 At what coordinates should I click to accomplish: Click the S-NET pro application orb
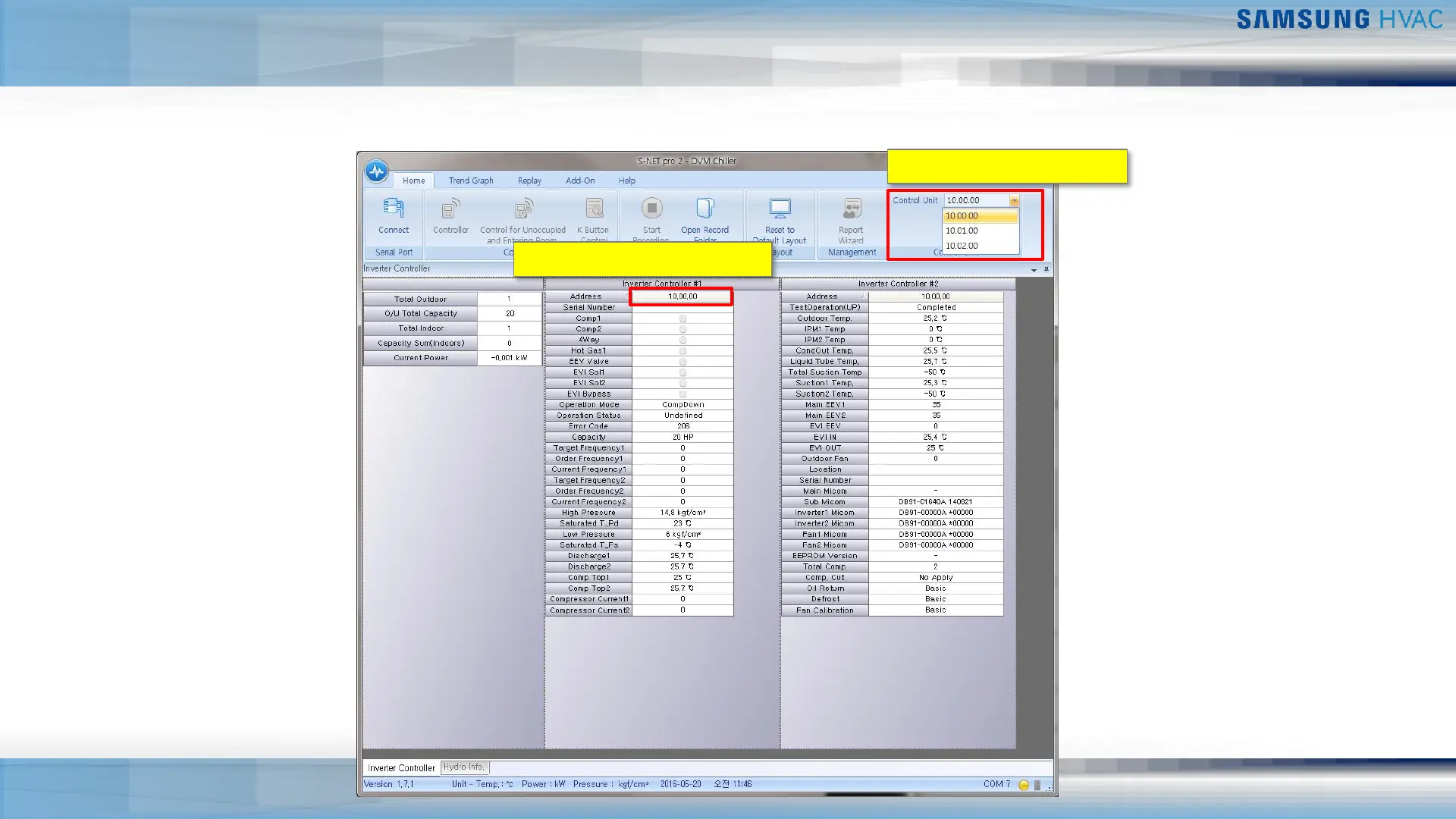pyautogui.click(x=376, y=171)
